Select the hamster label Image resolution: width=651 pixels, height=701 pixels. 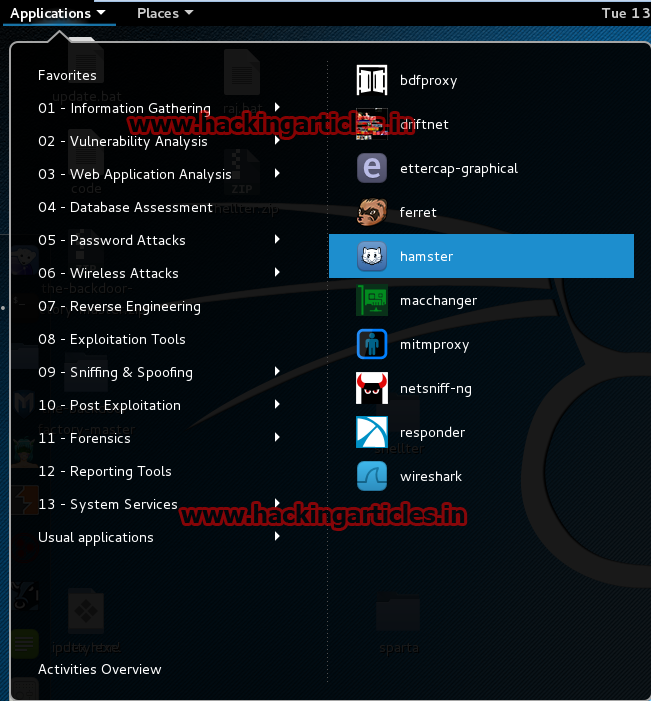point(426,256)
